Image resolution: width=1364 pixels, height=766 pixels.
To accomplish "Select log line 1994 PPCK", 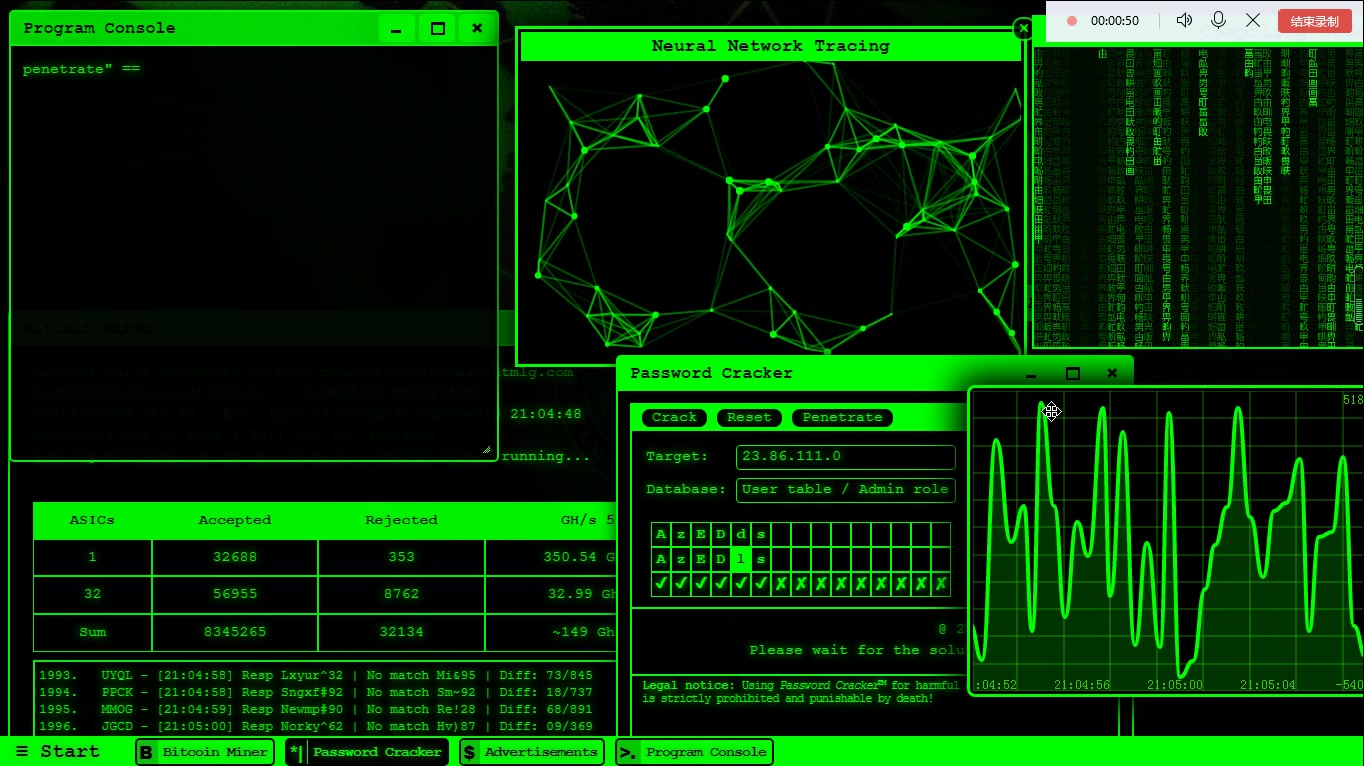I will click(316, 692).
